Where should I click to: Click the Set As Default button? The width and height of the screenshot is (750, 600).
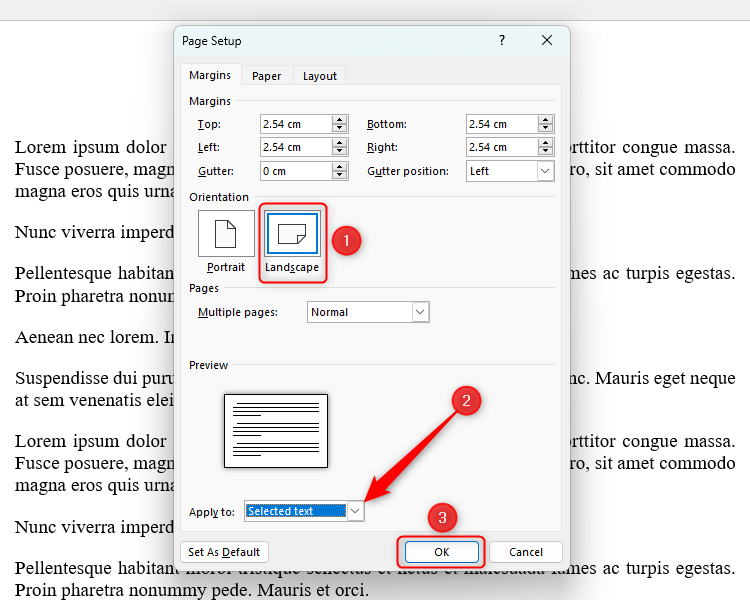[x=224, y=552]
